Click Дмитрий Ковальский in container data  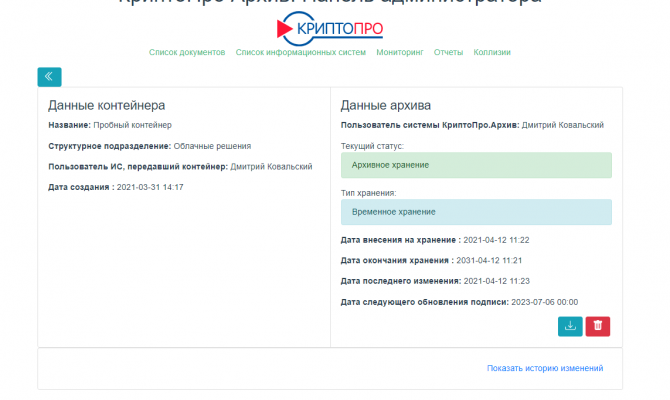click(271, 167)
